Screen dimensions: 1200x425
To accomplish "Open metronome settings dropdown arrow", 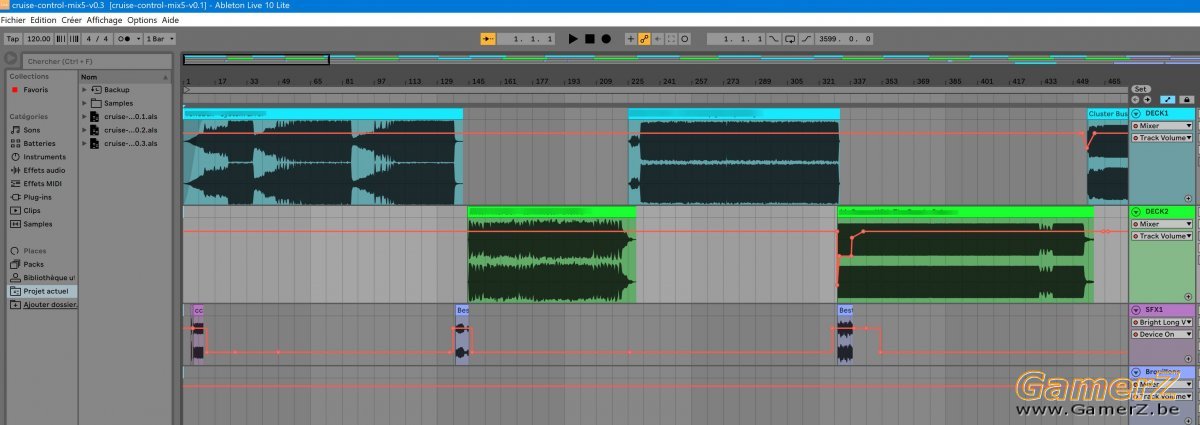I will pos(138,39).
